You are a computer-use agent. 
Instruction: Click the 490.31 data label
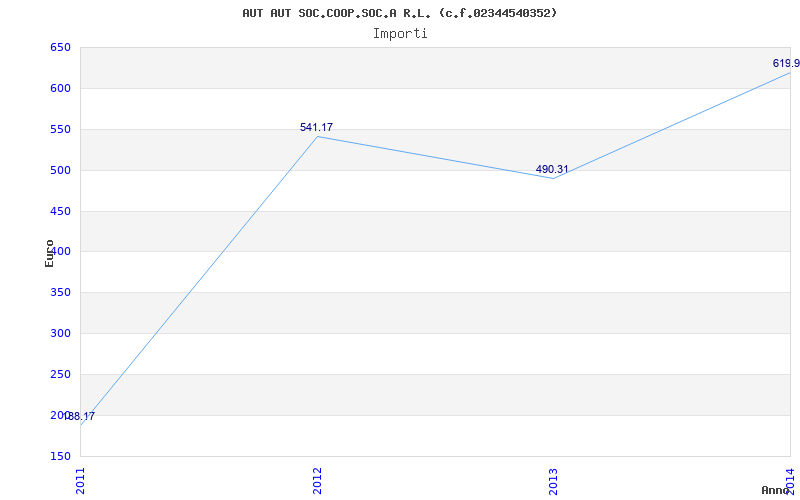coord(552,169)
